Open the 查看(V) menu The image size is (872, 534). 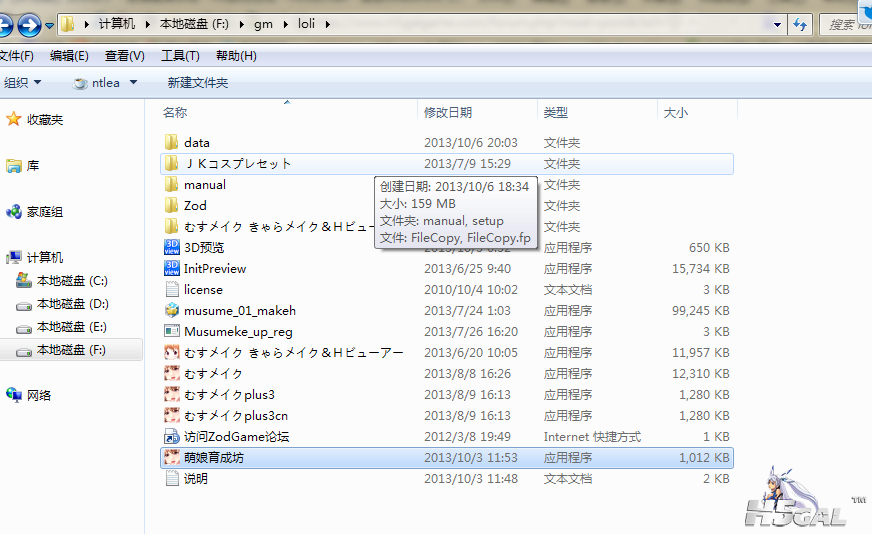click(124, 56)
